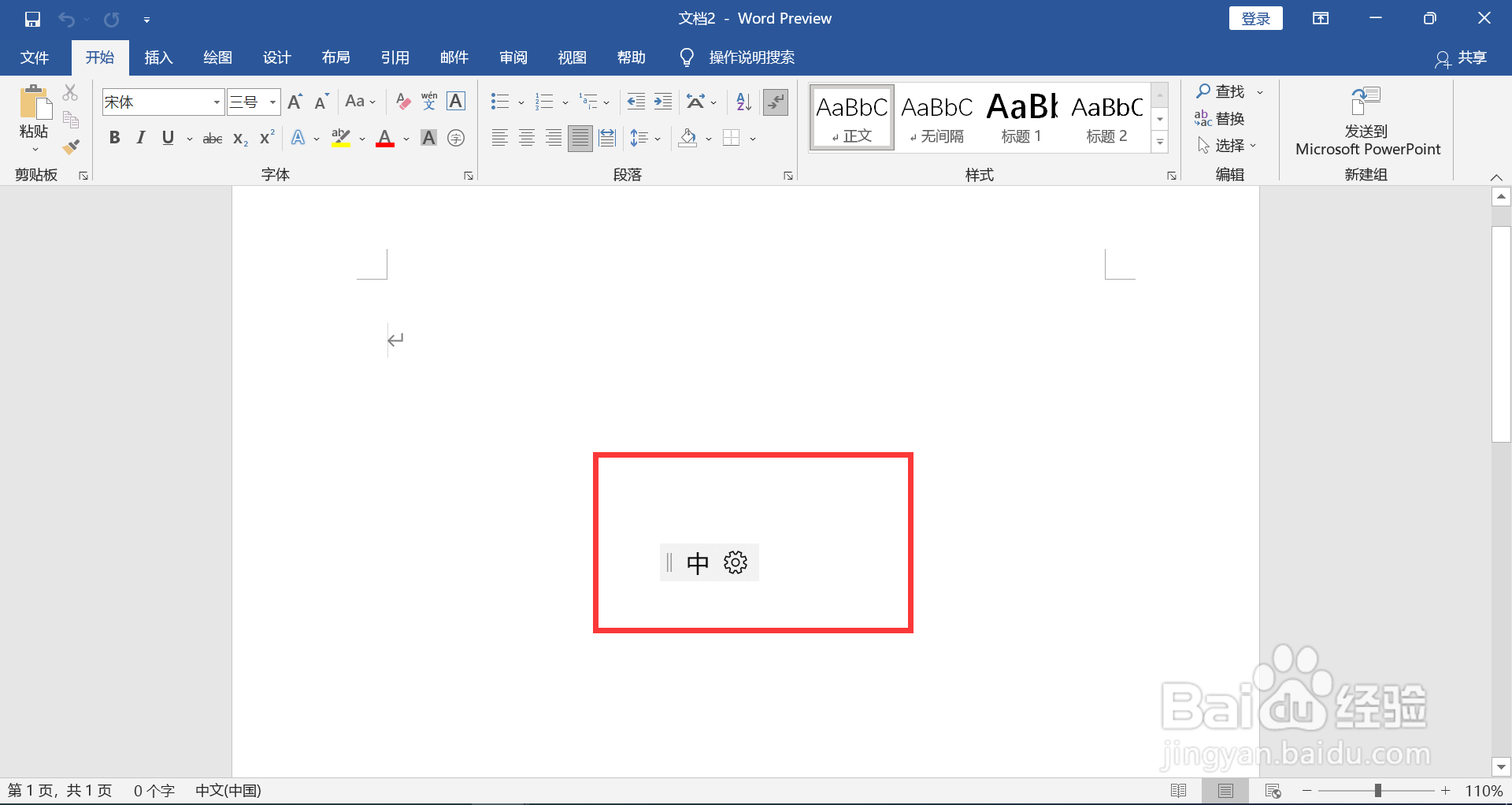1512x805 pixels.
Task: Click the ribbon display options icon
Action: point(1321,19)
